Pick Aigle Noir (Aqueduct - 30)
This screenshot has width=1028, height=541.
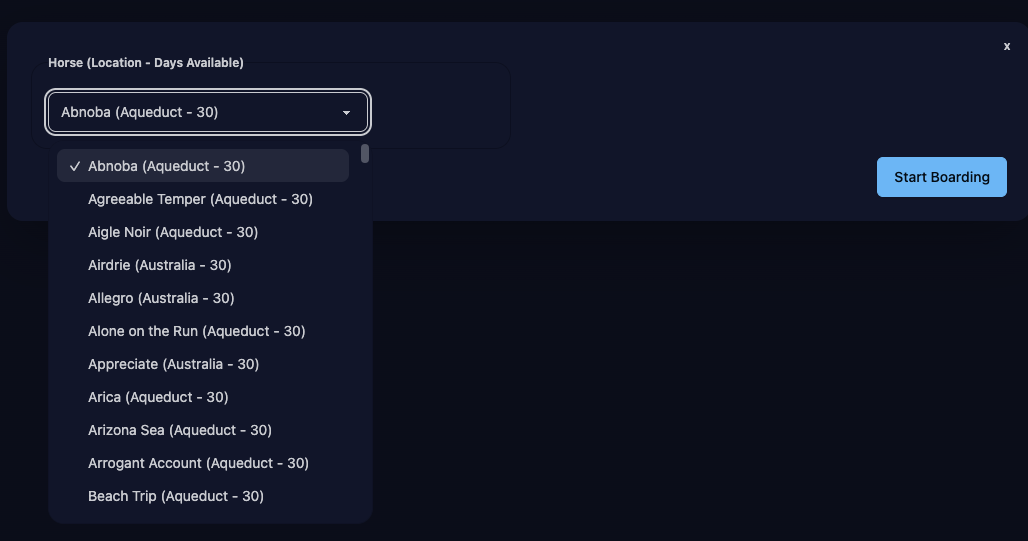click(173, 232)
